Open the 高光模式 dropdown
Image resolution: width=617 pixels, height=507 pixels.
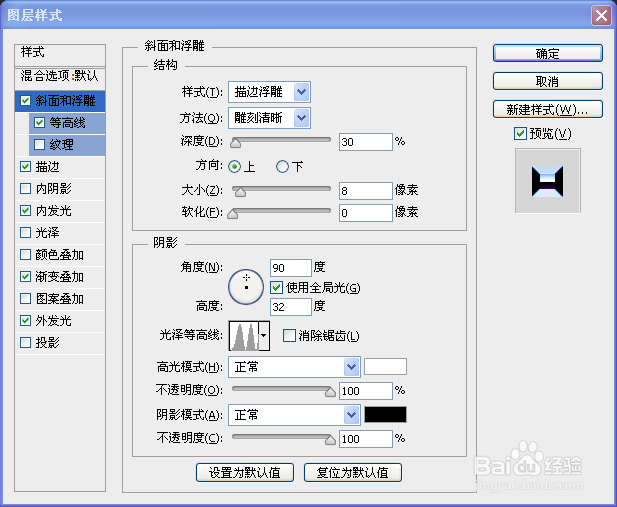click(x=294, y=367)
